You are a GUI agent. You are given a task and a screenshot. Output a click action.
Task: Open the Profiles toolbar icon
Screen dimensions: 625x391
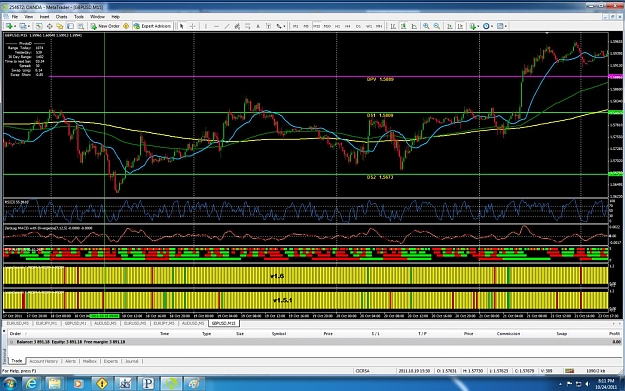(23, 26)
